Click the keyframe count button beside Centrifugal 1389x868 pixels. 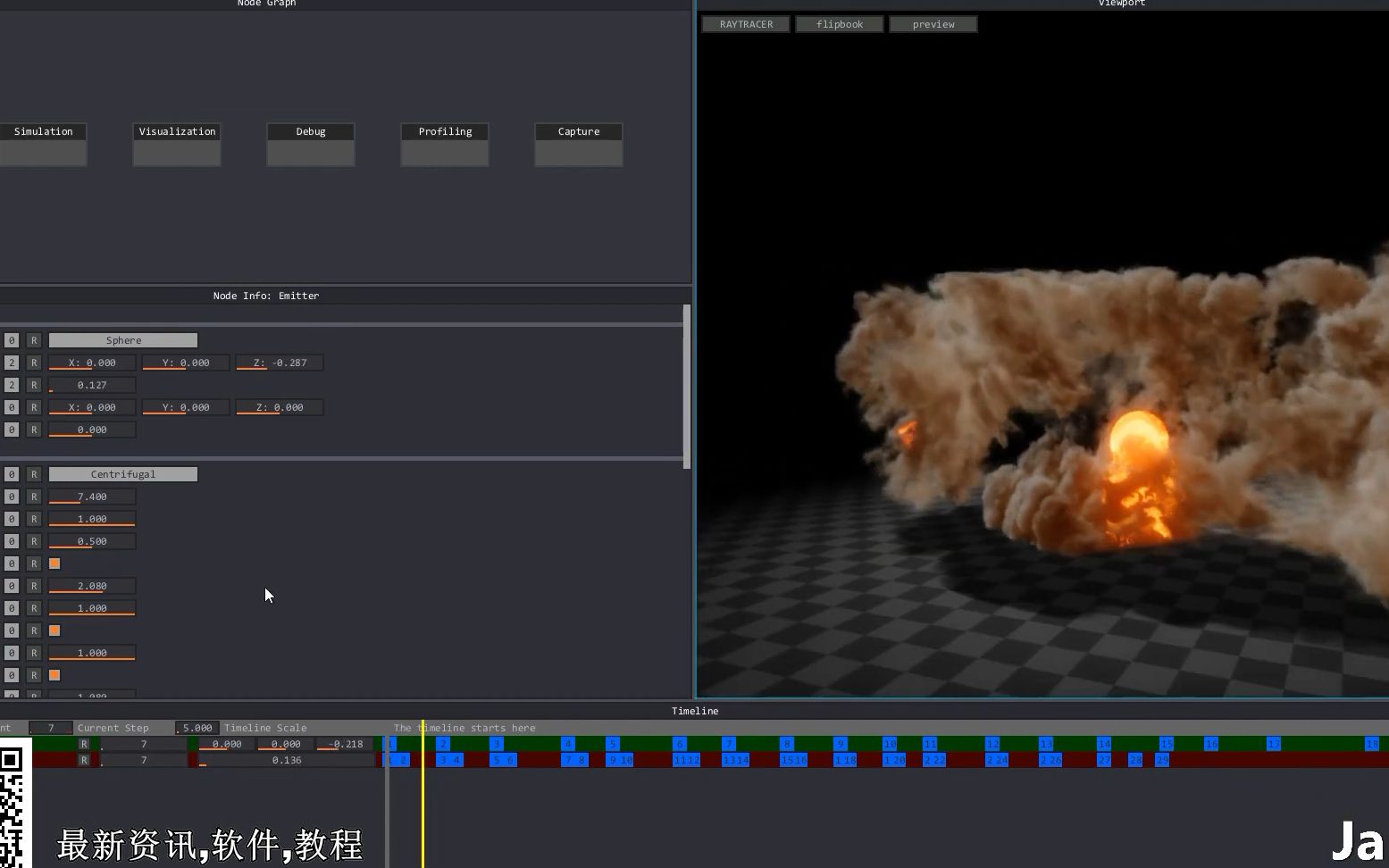[11, 474]
